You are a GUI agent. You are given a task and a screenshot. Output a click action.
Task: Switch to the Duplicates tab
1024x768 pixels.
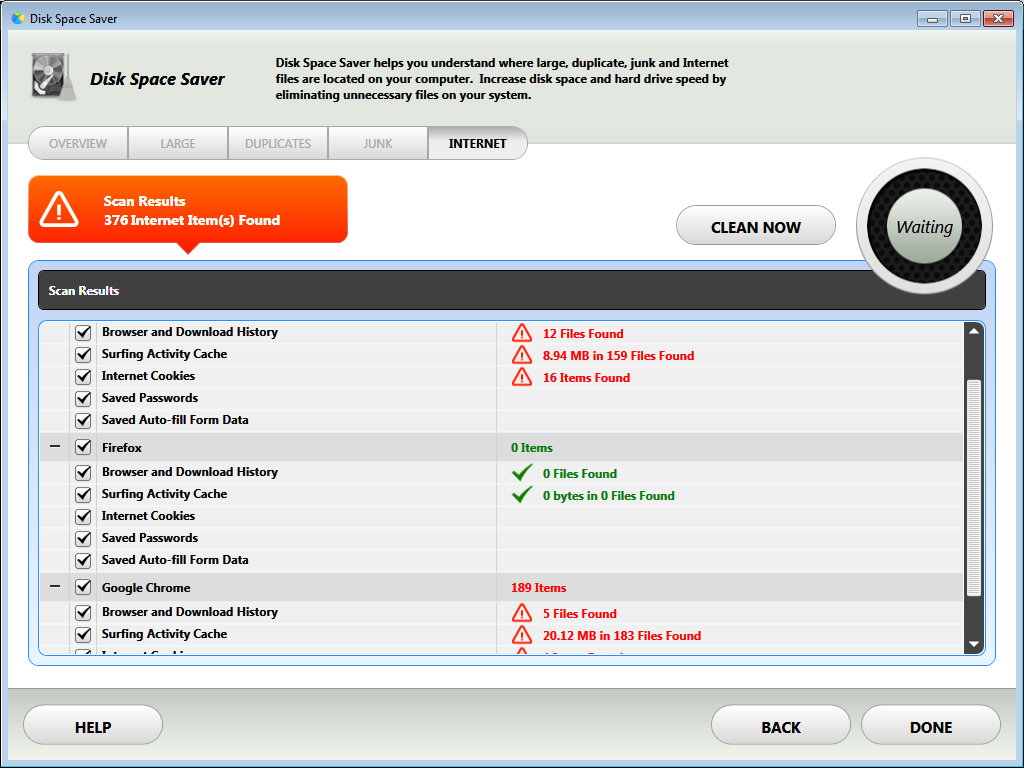tap(278, 143)
